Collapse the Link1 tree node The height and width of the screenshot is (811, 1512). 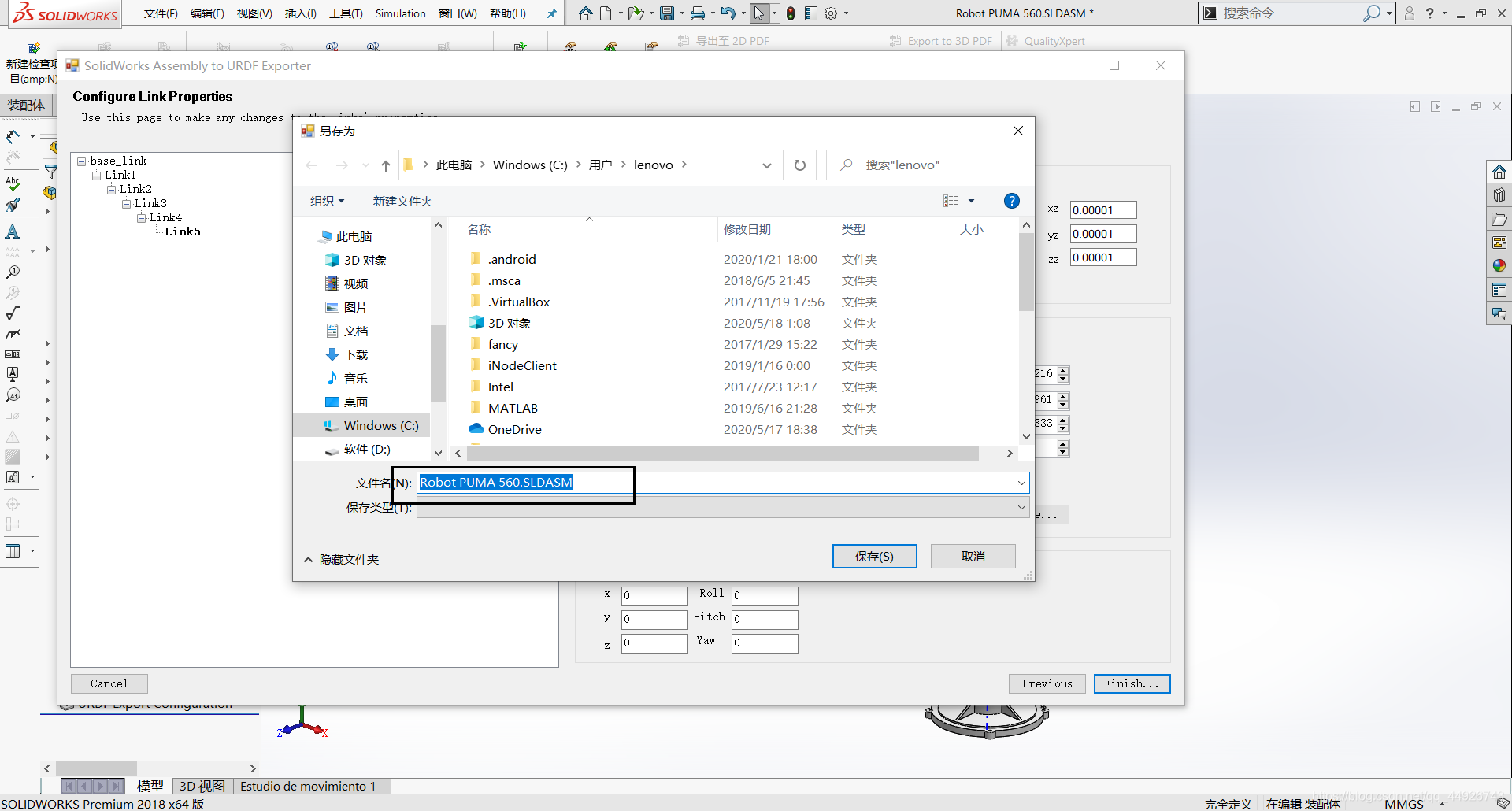[x=97, y=175]
